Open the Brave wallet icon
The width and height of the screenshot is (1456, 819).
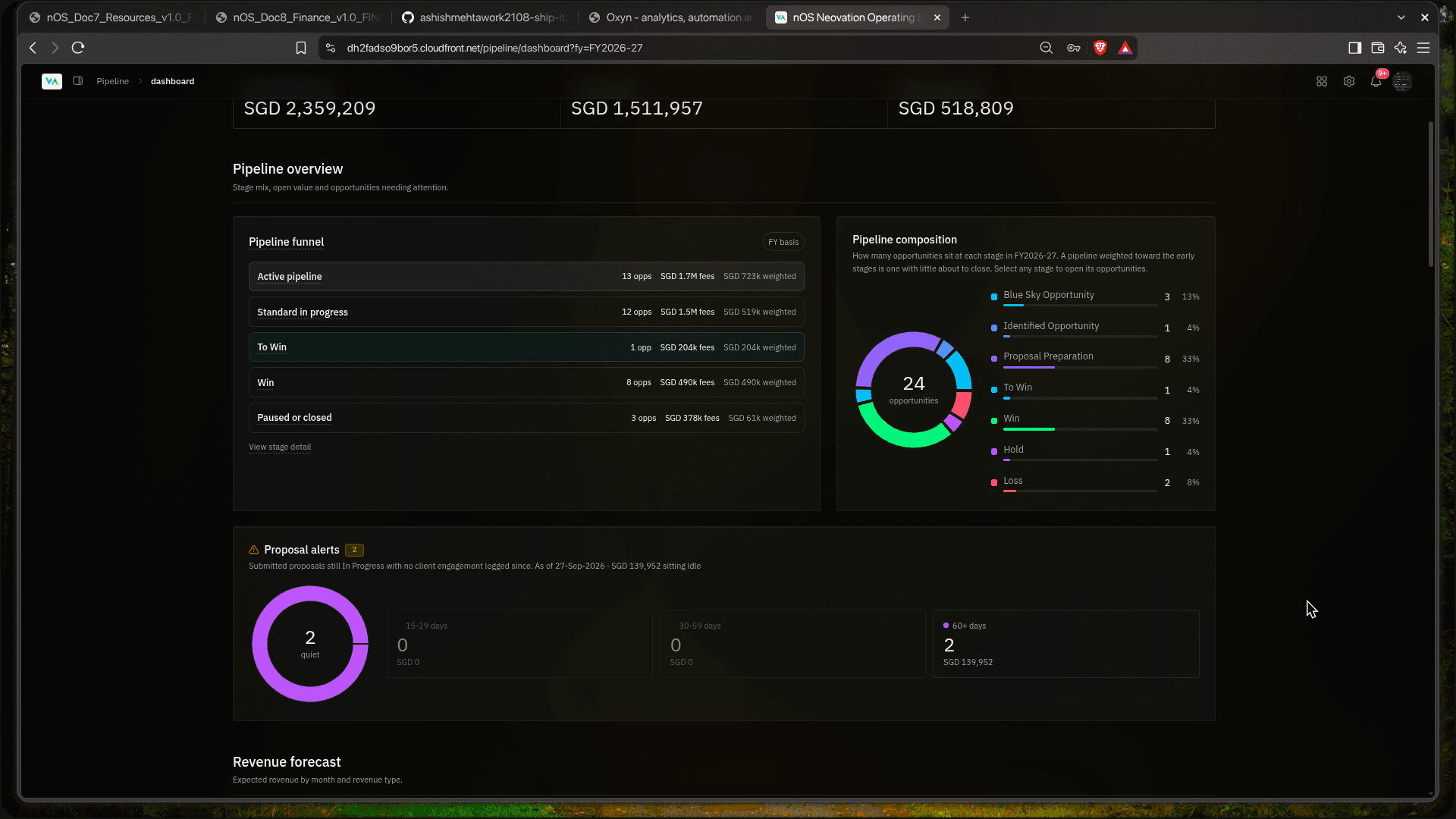click(1378, 48)
